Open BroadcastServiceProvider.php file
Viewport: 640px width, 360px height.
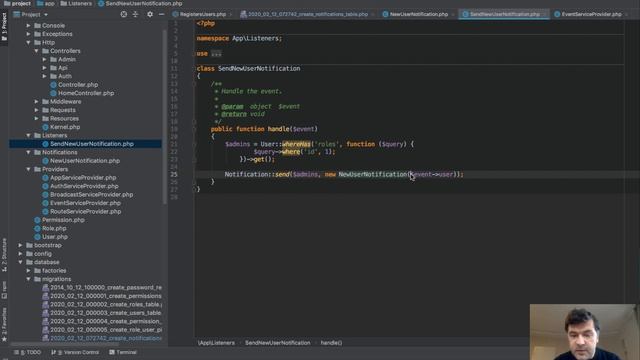(91, 195)
